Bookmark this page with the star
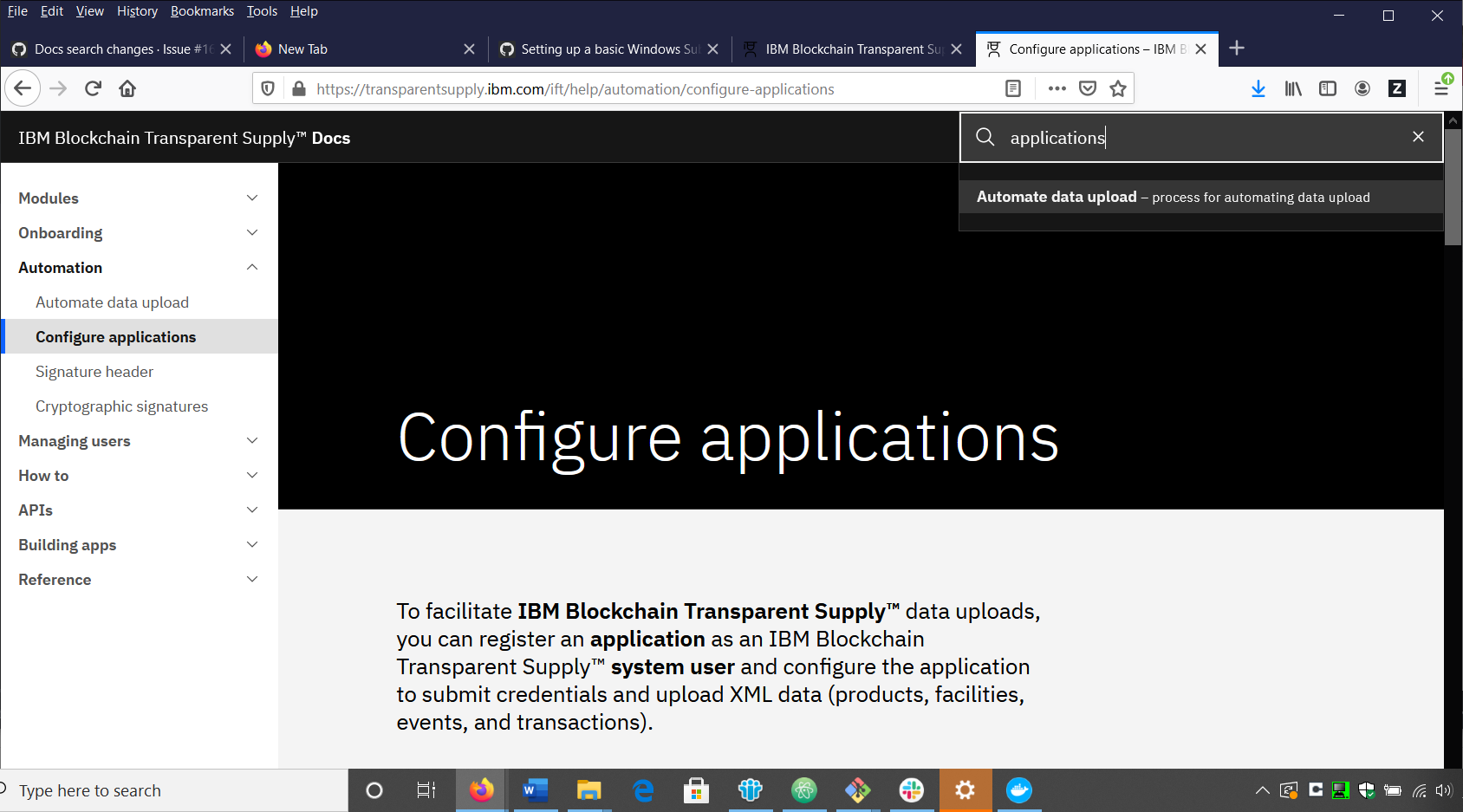 [x=1118, y=88]
